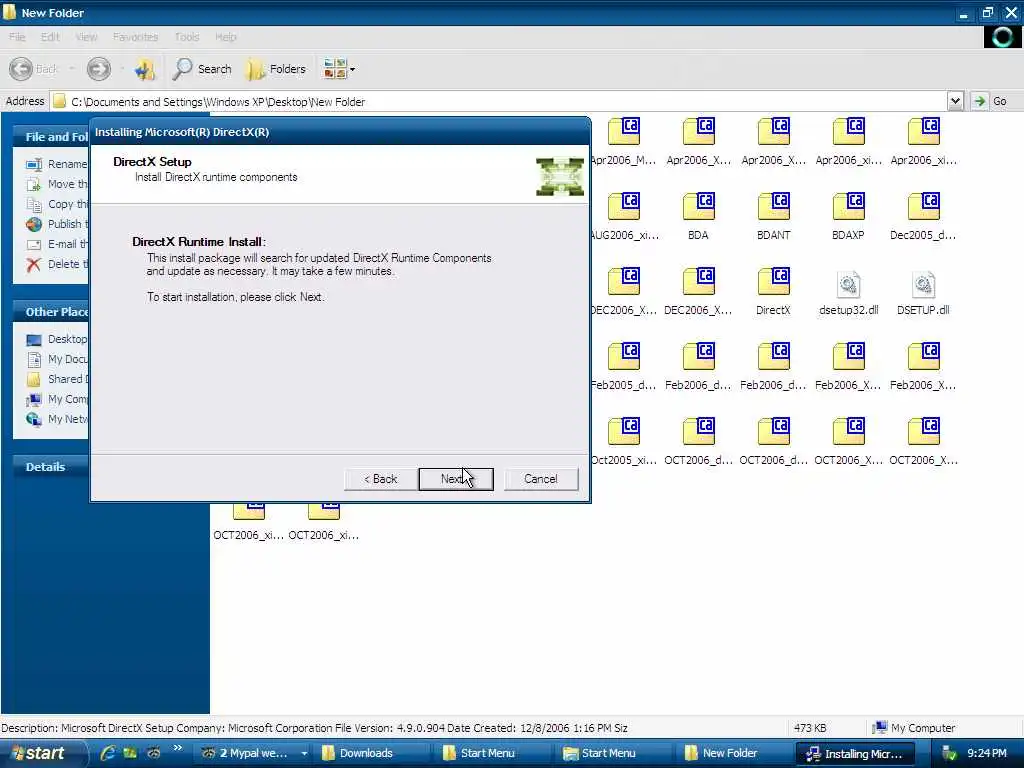1024x768 pixels.
Task: Select the dsetup32.dll file
Action: pyautogui.click(x=848, y=292)
